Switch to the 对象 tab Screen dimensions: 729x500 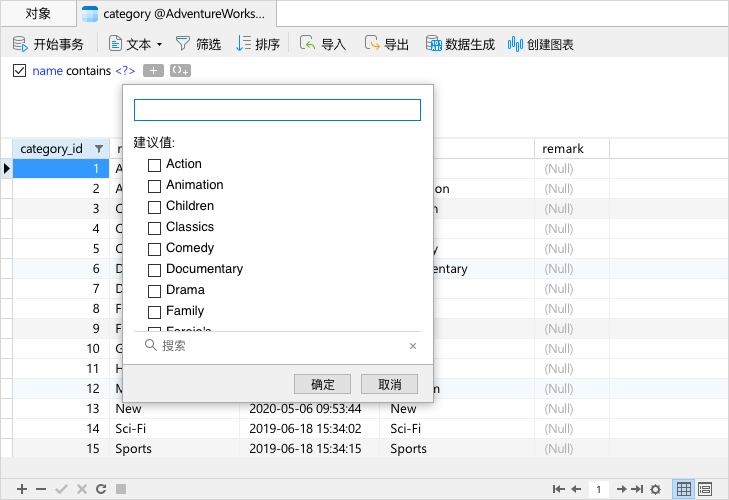coord(38,14)
